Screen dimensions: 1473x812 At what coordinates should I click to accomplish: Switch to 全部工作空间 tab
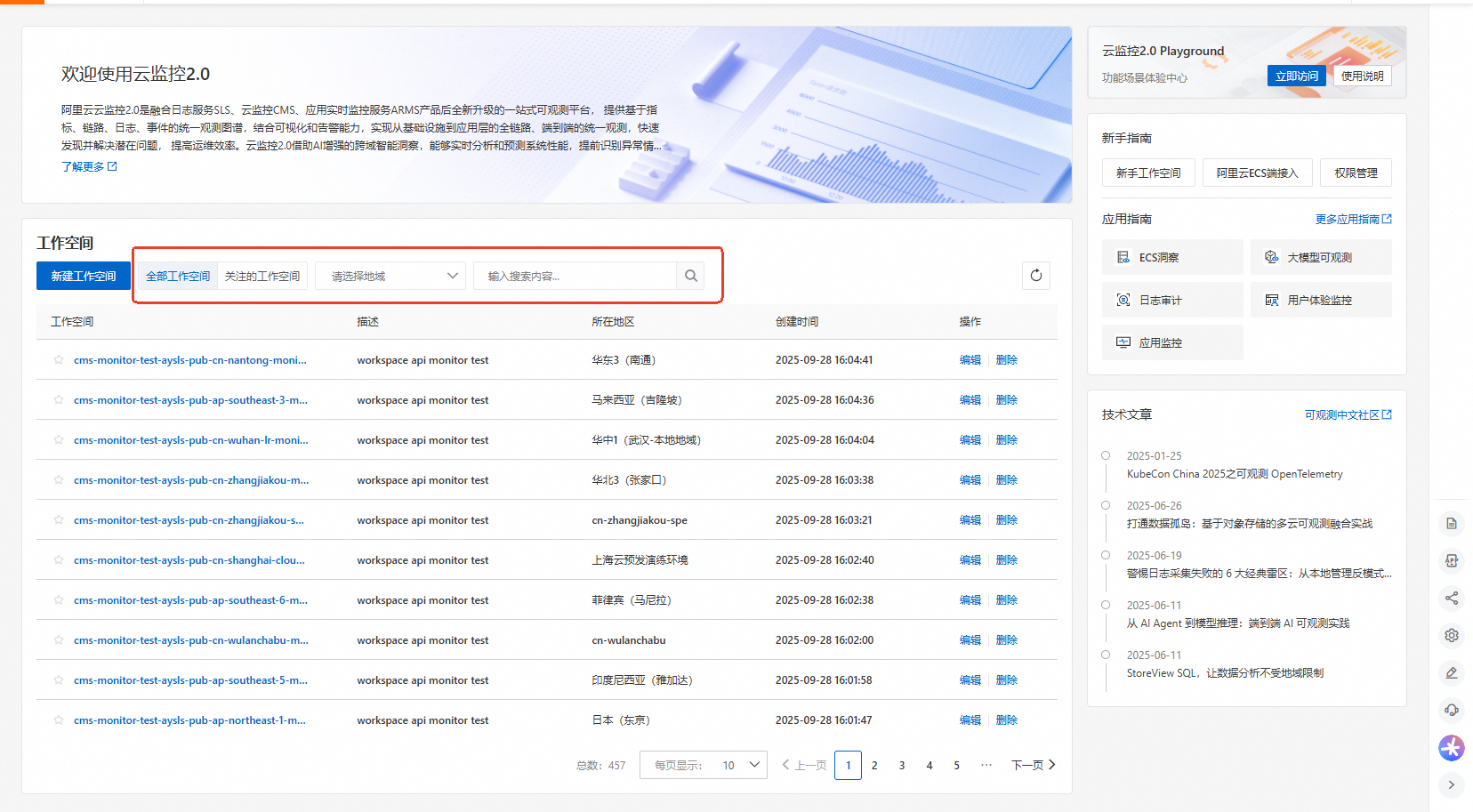[178, 276]
